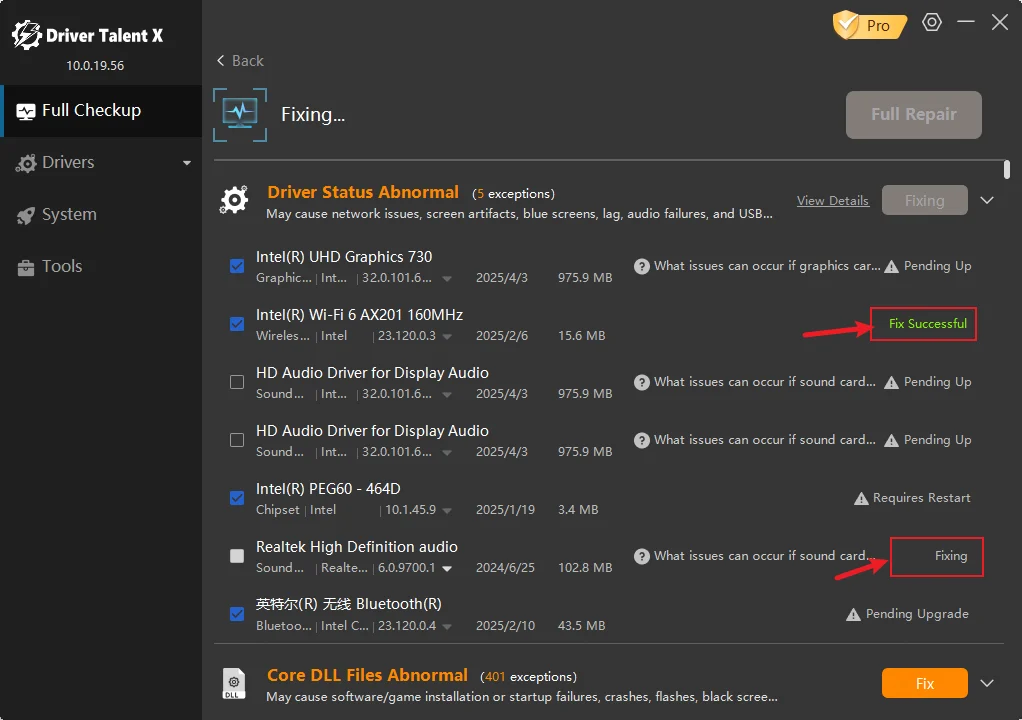The width and height of the screenshot is (1022, 720).
Task: Go back using the Back link
Action: click(x=240, y=61)
